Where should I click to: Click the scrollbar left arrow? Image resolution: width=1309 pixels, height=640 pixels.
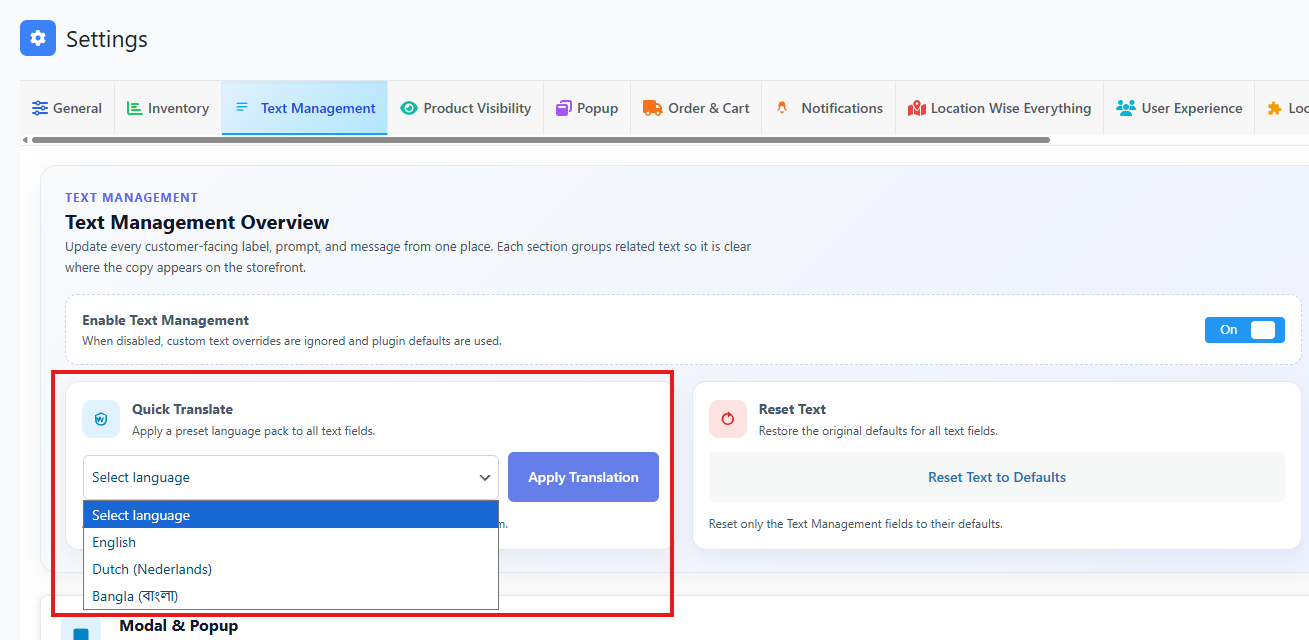[24, 140]
